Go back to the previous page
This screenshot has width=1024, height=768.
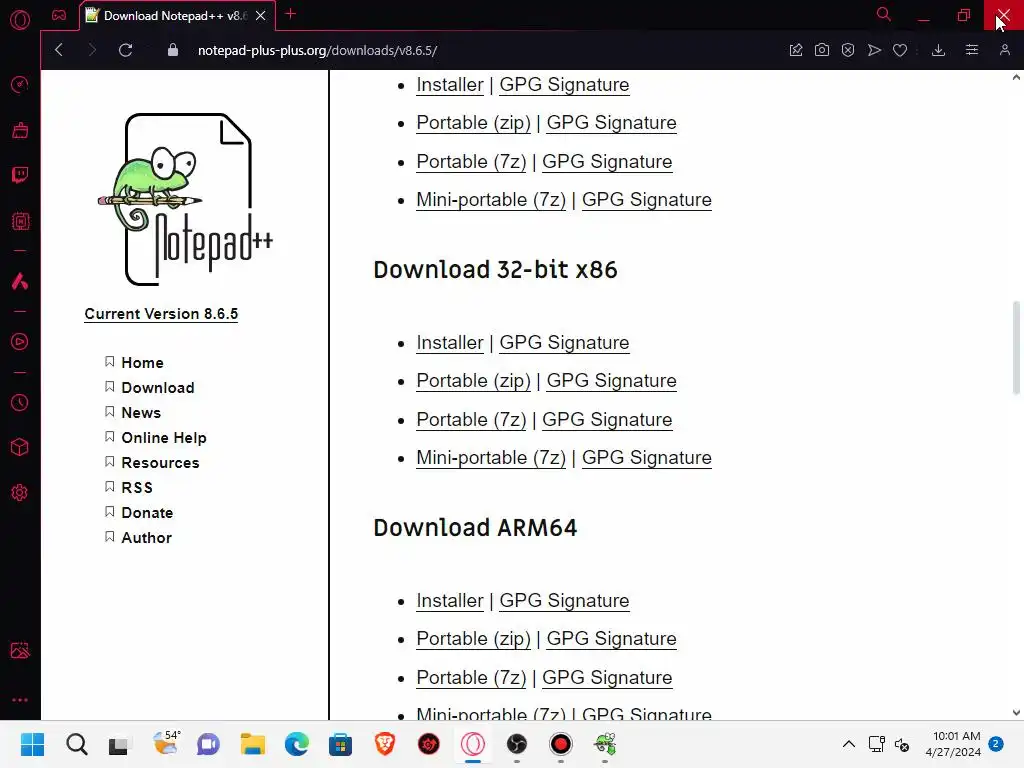click(x=59, y=50)
